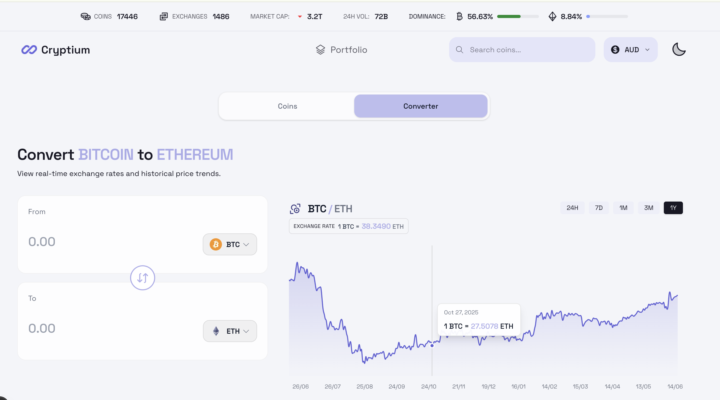This screenshot has height=400, width=720.
Task: Open the AUD currency dropdown
Action: (630, 50)
